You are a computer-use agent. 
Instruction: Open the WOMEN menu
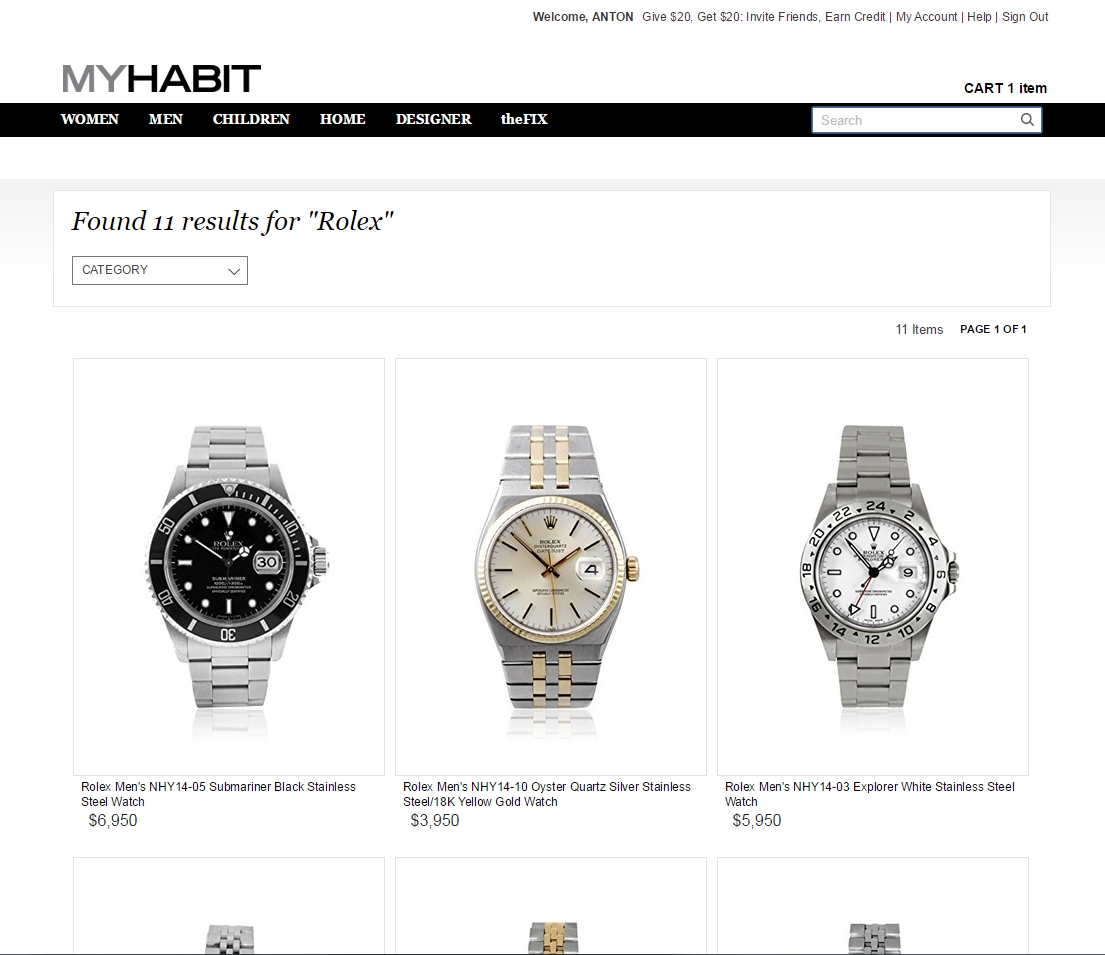[89, 119]
